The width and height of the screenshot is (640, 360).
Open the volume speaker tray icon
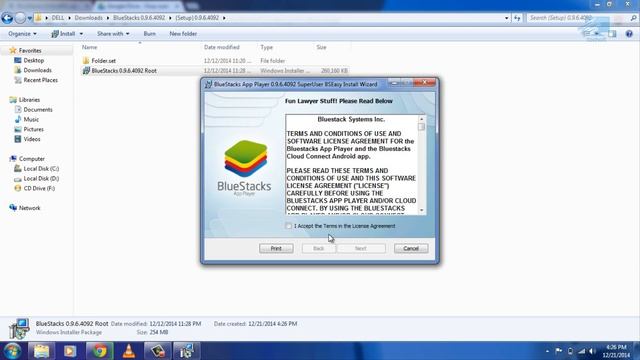pyautogui.click(x=592, y=351)
